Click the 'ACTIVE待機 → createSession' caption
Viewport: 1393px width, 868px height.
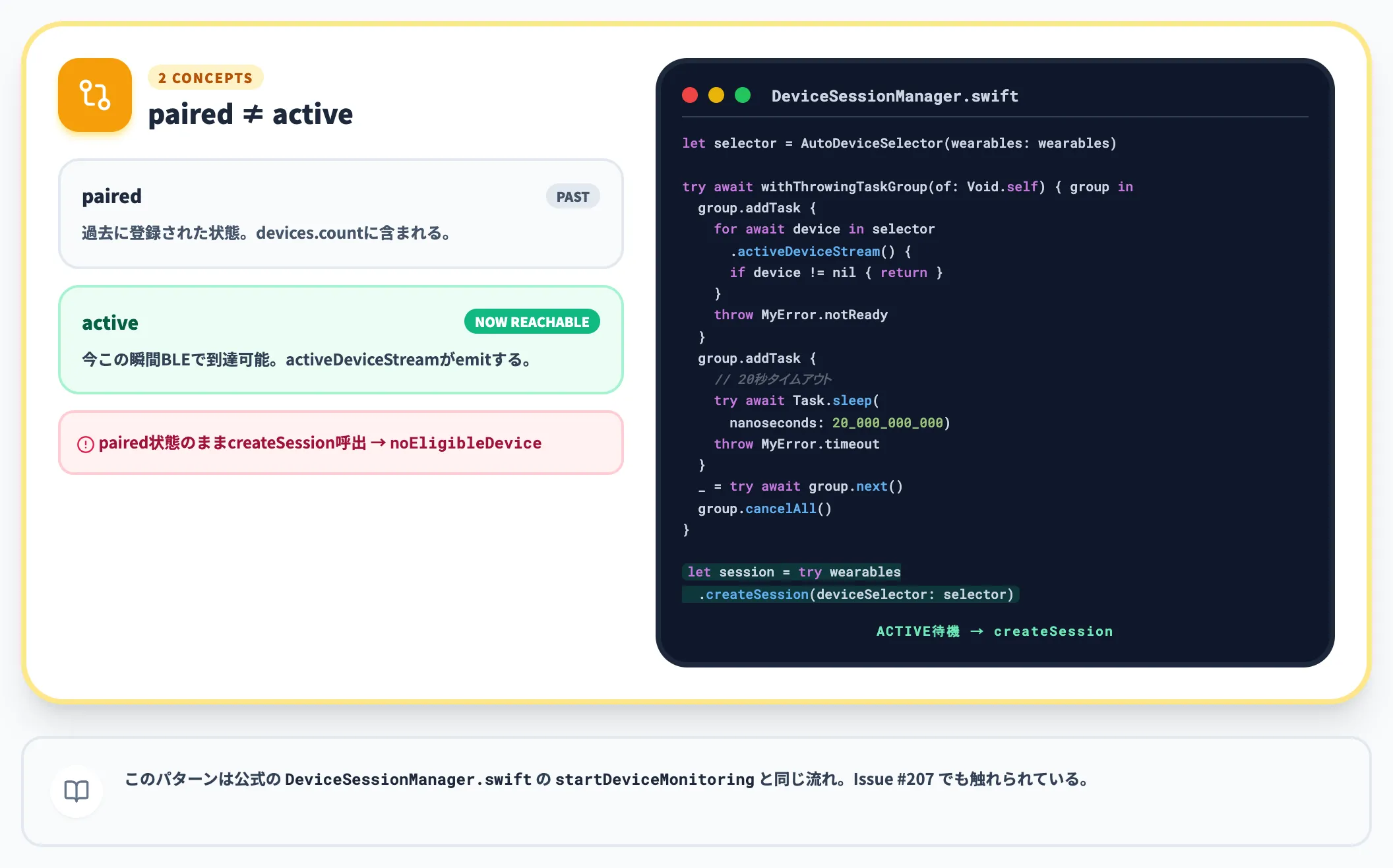click(x=995, y=631)
